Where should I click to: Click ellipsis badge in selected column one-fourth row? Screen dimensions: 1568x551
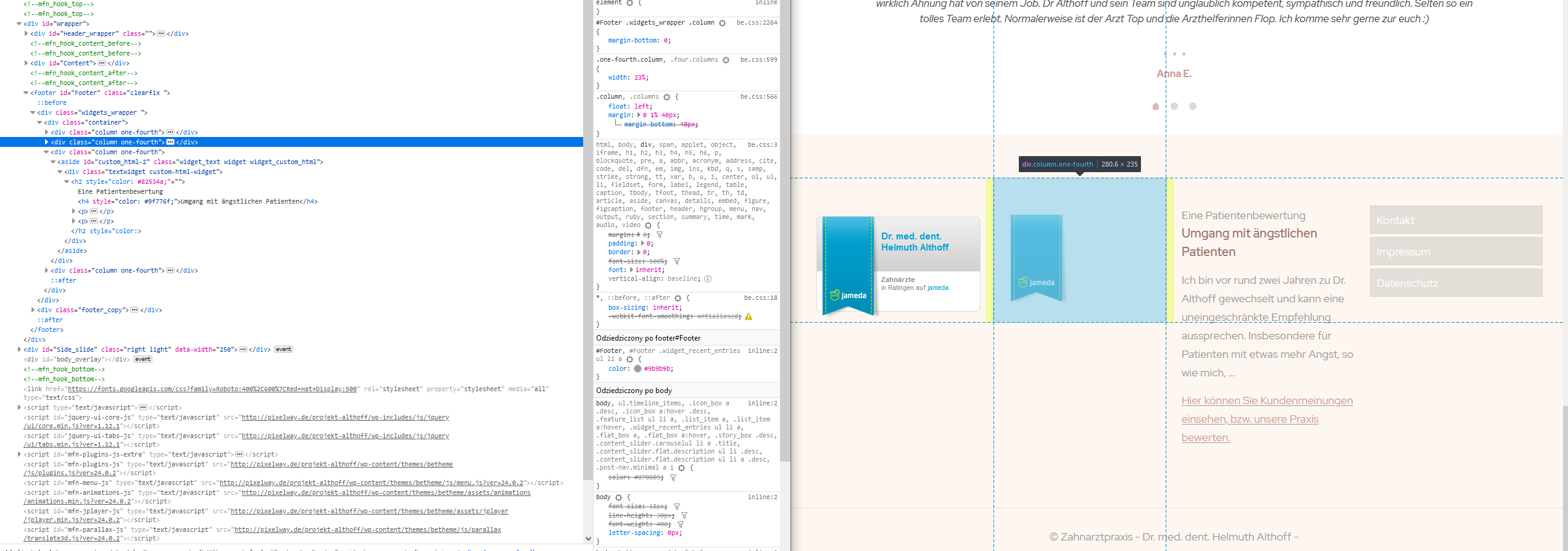tap(170, 143)
